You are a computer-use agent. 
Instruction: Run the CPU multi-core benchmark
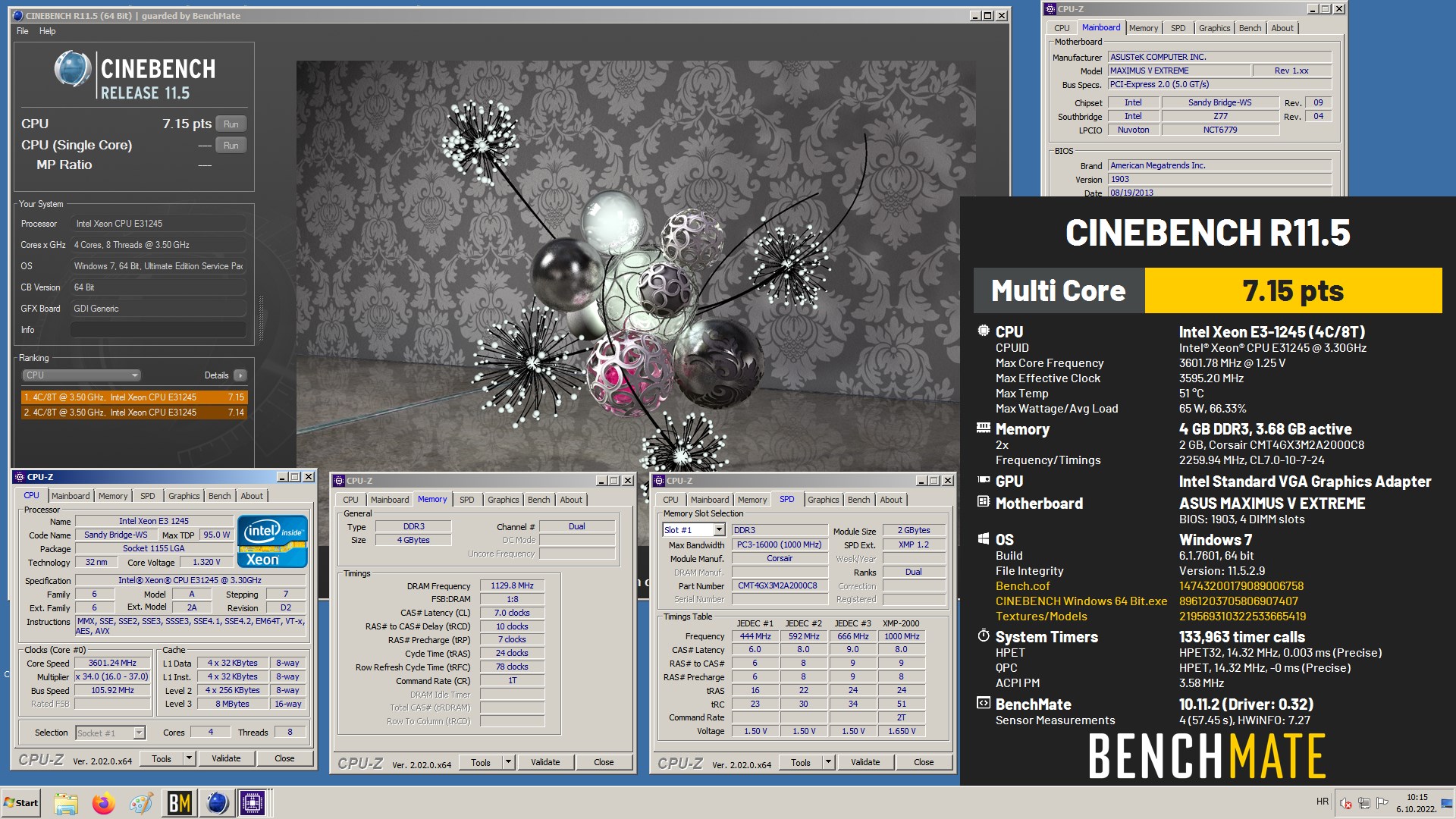pyautogui.click(x=231, y=124)
